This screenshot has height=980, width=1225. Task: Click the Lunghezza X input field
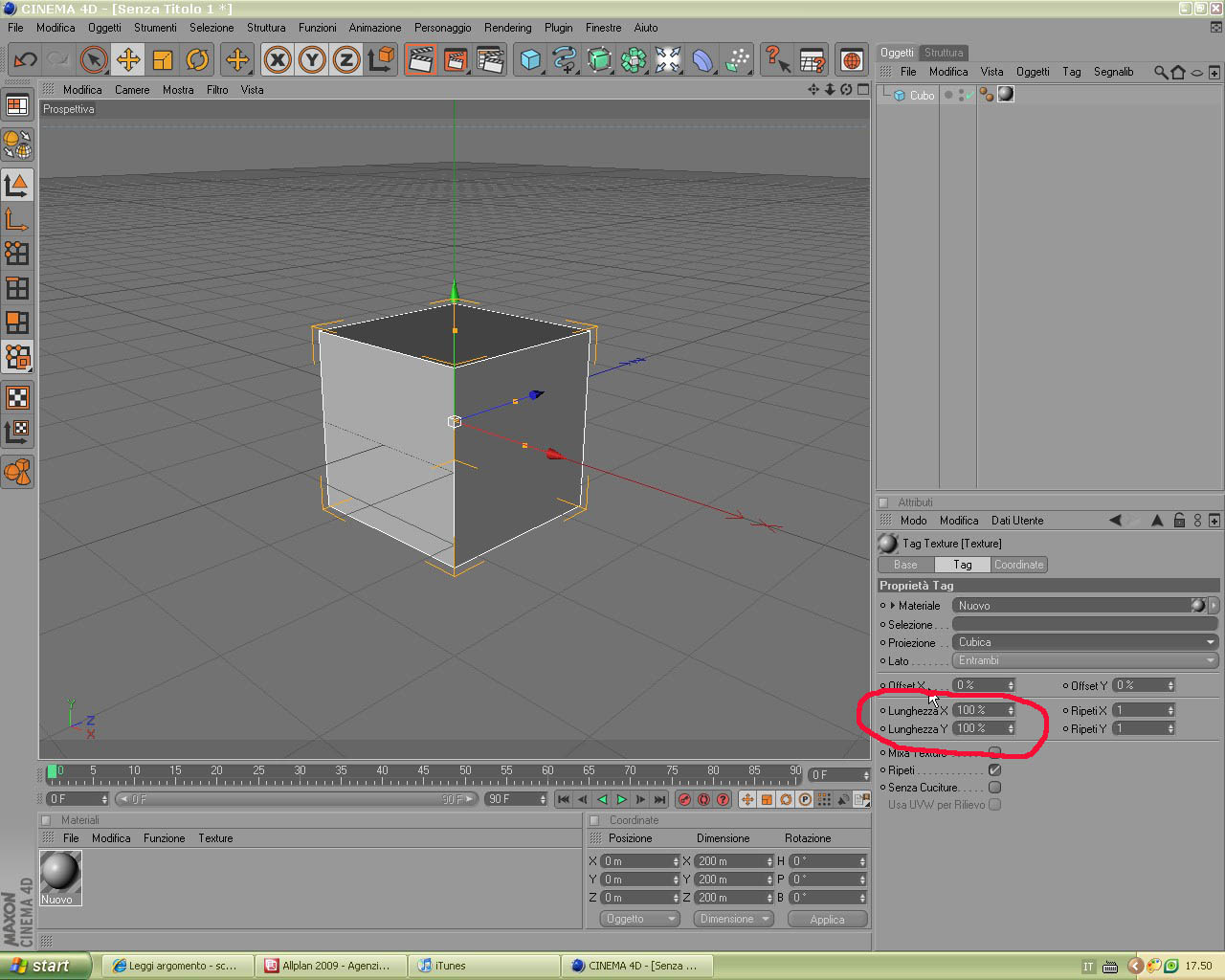pos(983,710)
